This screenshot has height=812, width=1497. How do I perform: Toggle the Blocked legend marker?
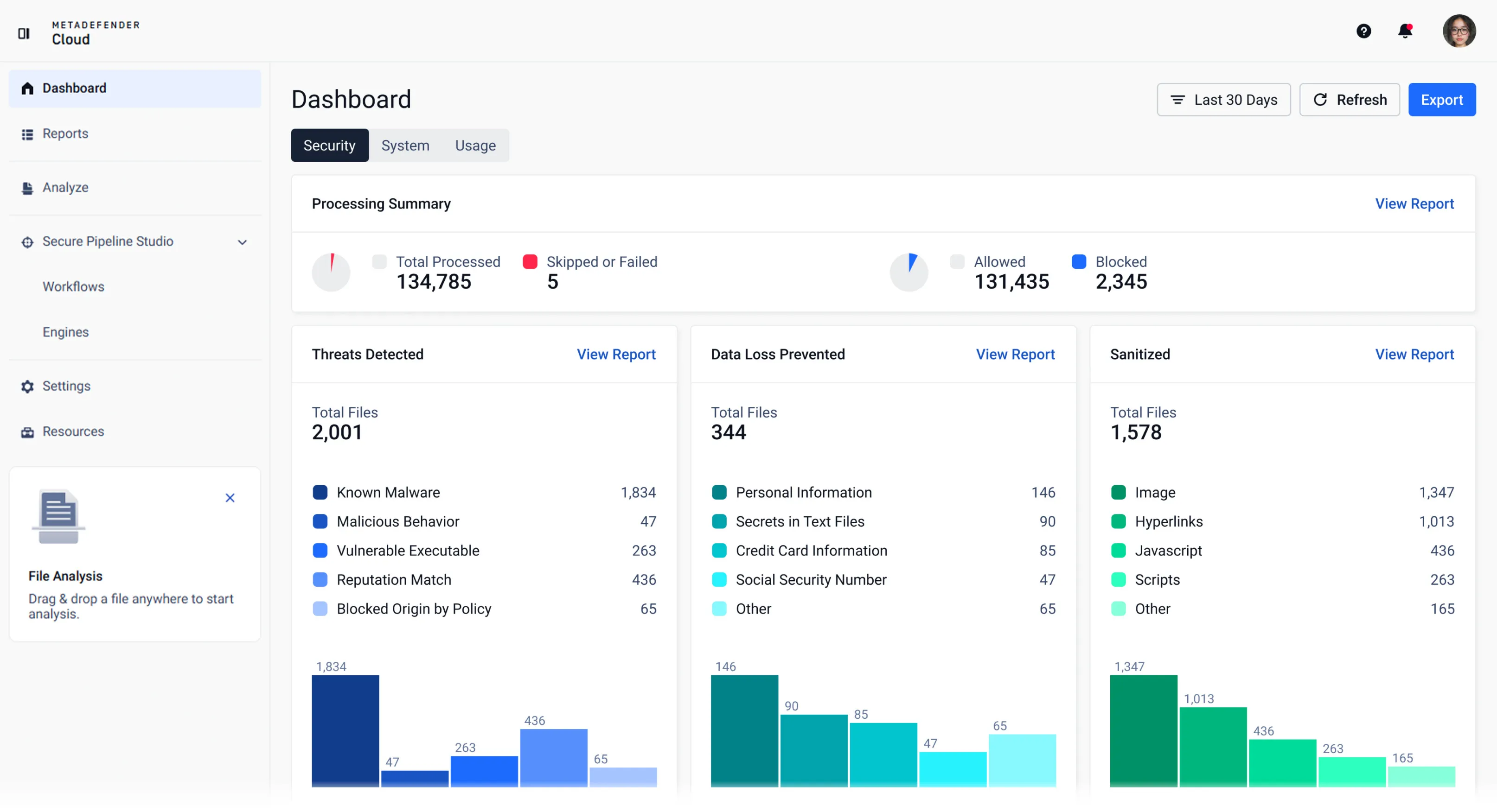pyautogui.click(x=1079, y=262)
